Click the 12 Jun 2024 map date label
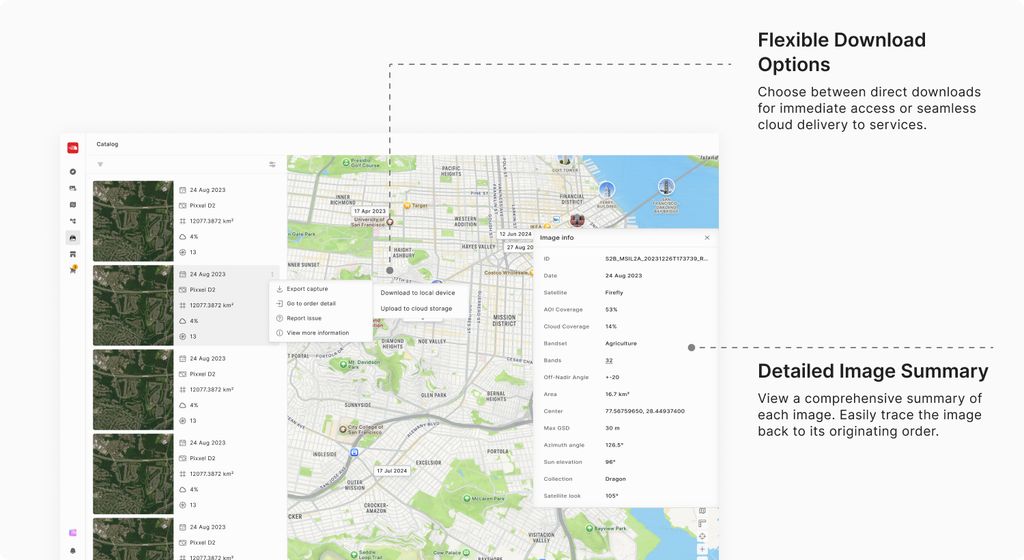The image size is (1024, 560). (515, 234)
